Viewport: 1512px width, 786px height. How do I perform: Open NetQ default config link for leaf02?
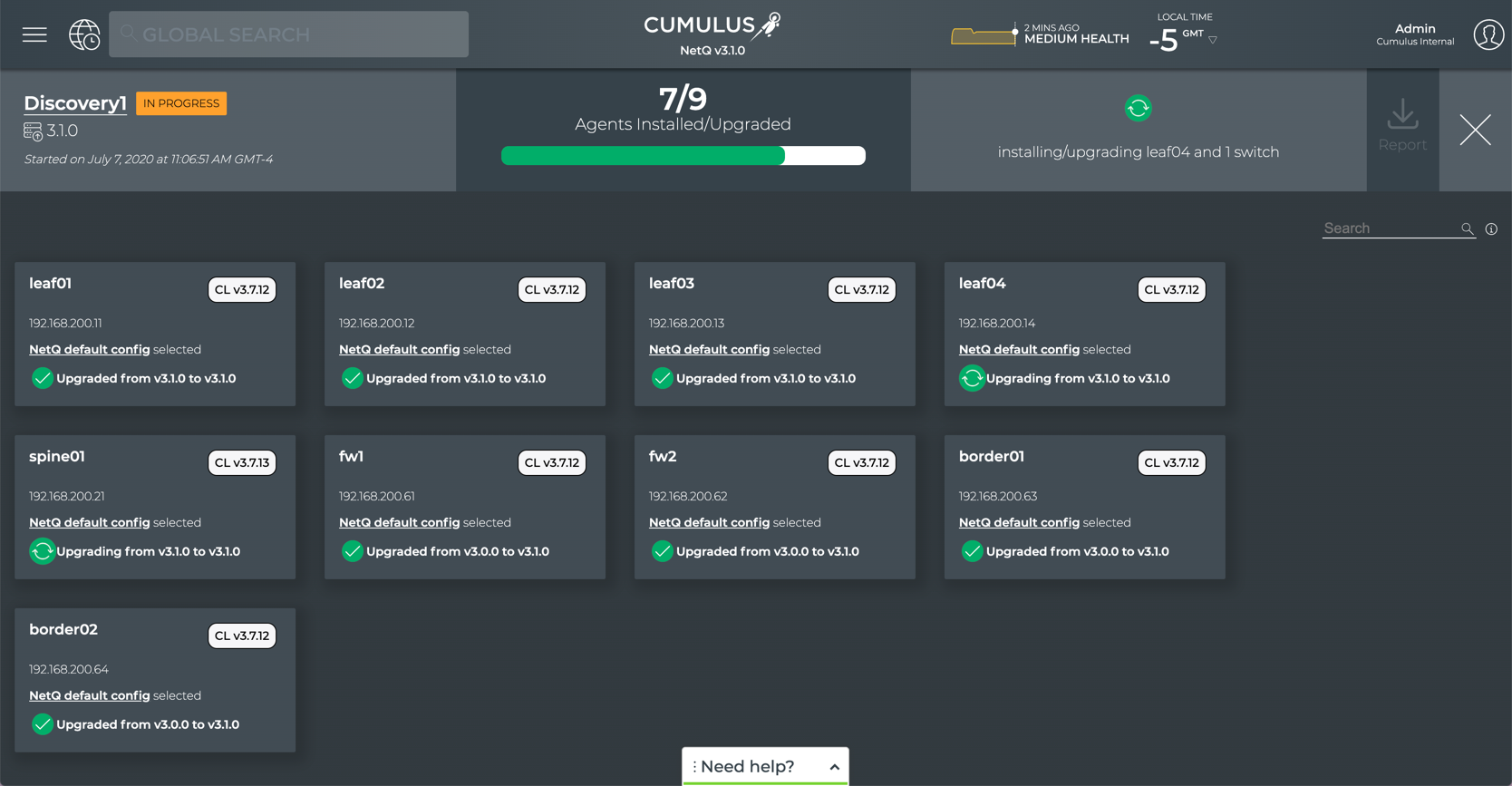click(x=399, y=350)
